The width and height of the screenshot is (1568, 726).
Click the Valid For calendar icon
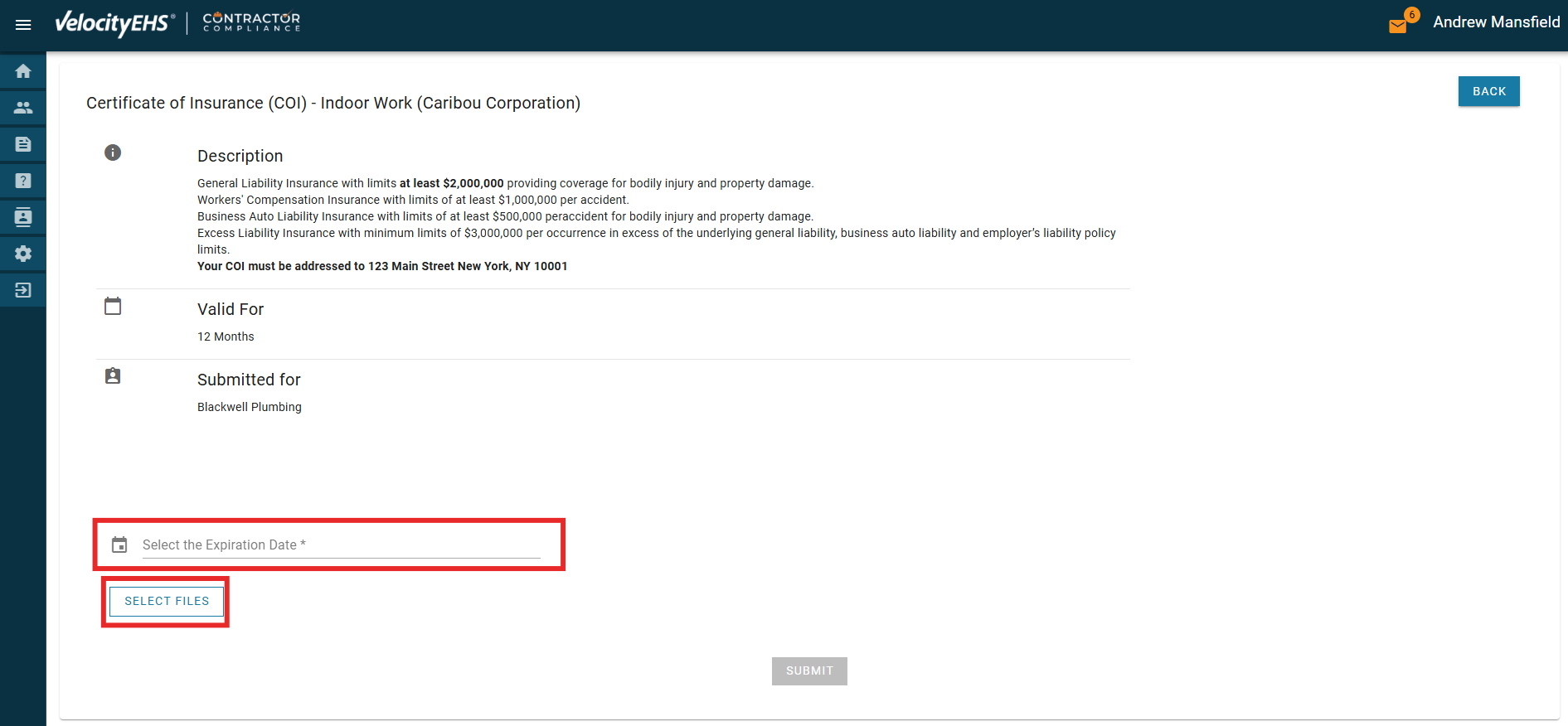pos(113,307)
